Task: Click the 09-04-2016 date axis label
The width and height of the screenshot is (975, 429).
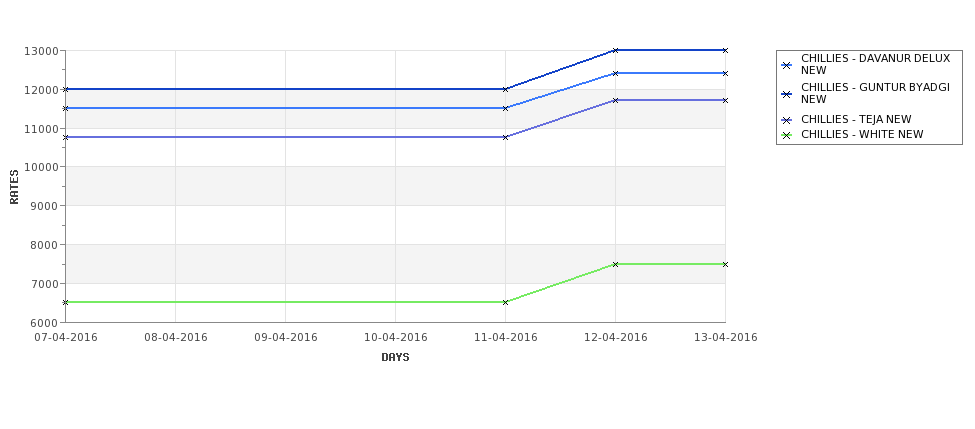Action: (285, 338)
